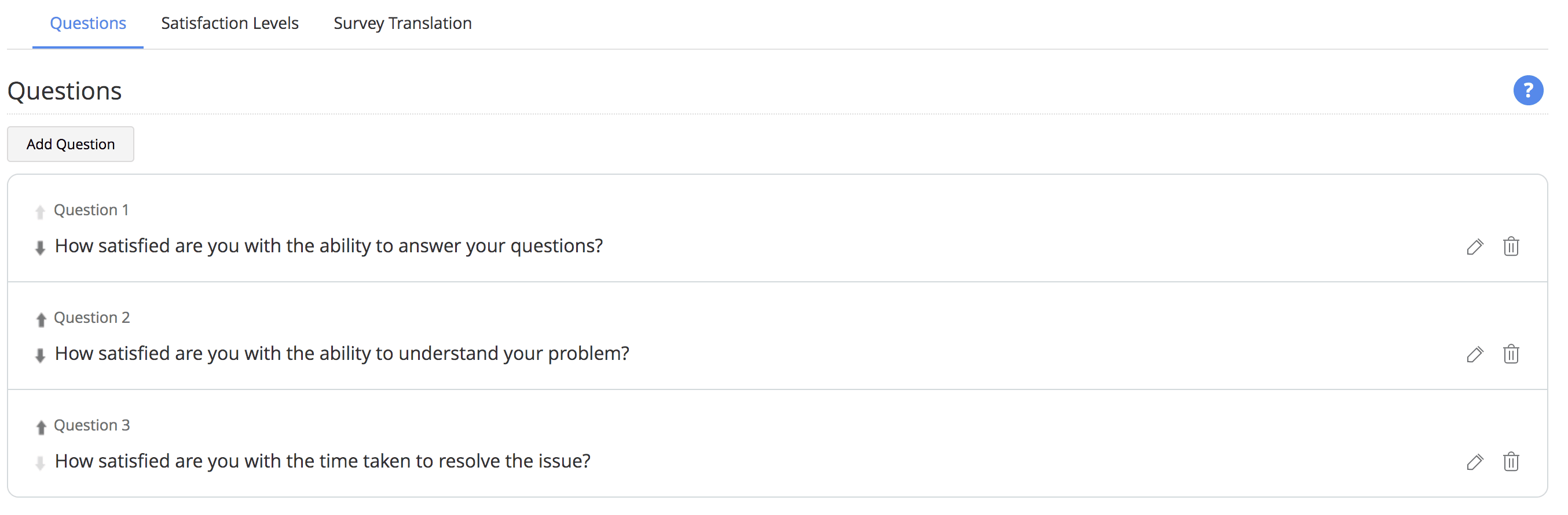Image resolution: width=1568 pixels, height=515 pixels.
Task: Edit Question 3 with pencil icon
Action: (x=1474, y=462)
